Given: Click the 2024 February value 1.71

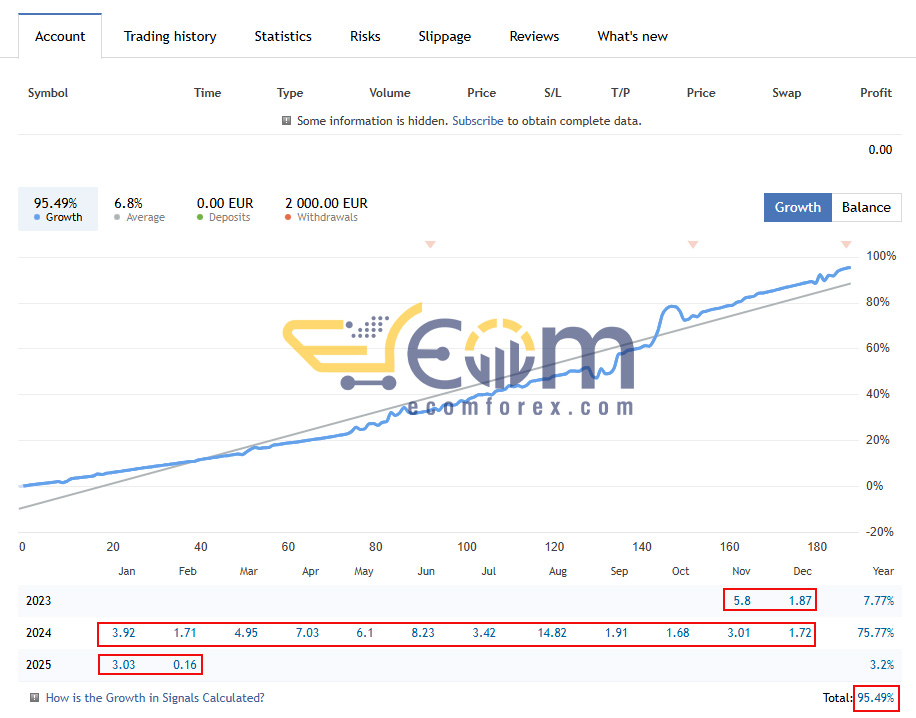Looking at the screenshot, I should (x=185, y=633).
